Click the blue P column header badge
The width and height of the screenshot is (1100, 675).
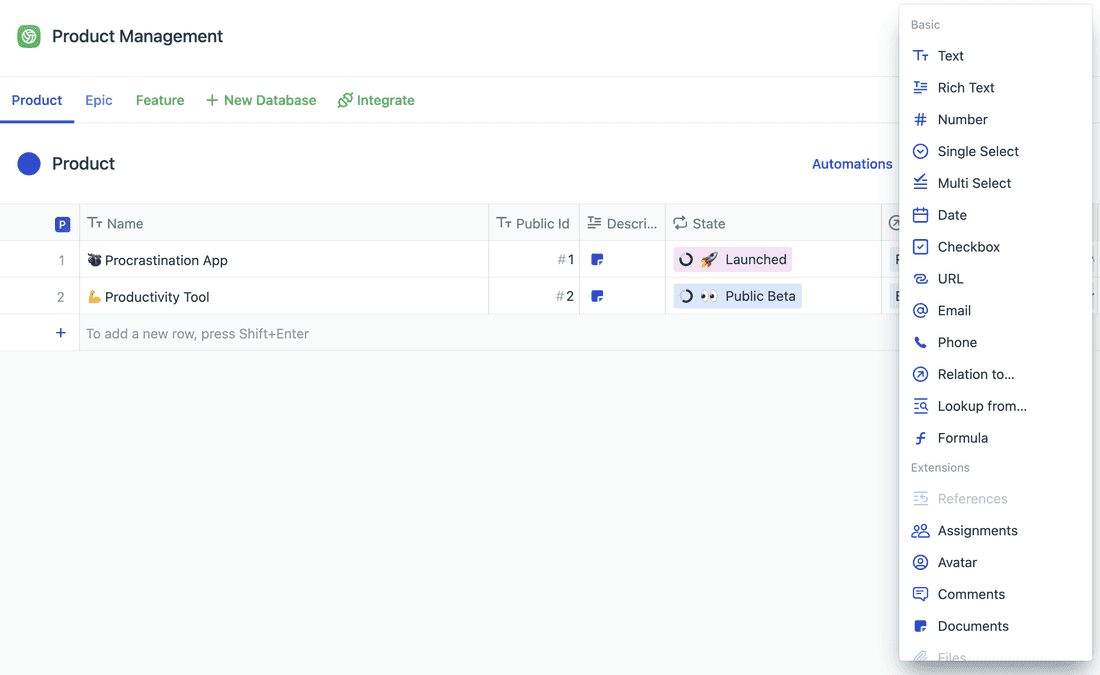pos(62,224)
